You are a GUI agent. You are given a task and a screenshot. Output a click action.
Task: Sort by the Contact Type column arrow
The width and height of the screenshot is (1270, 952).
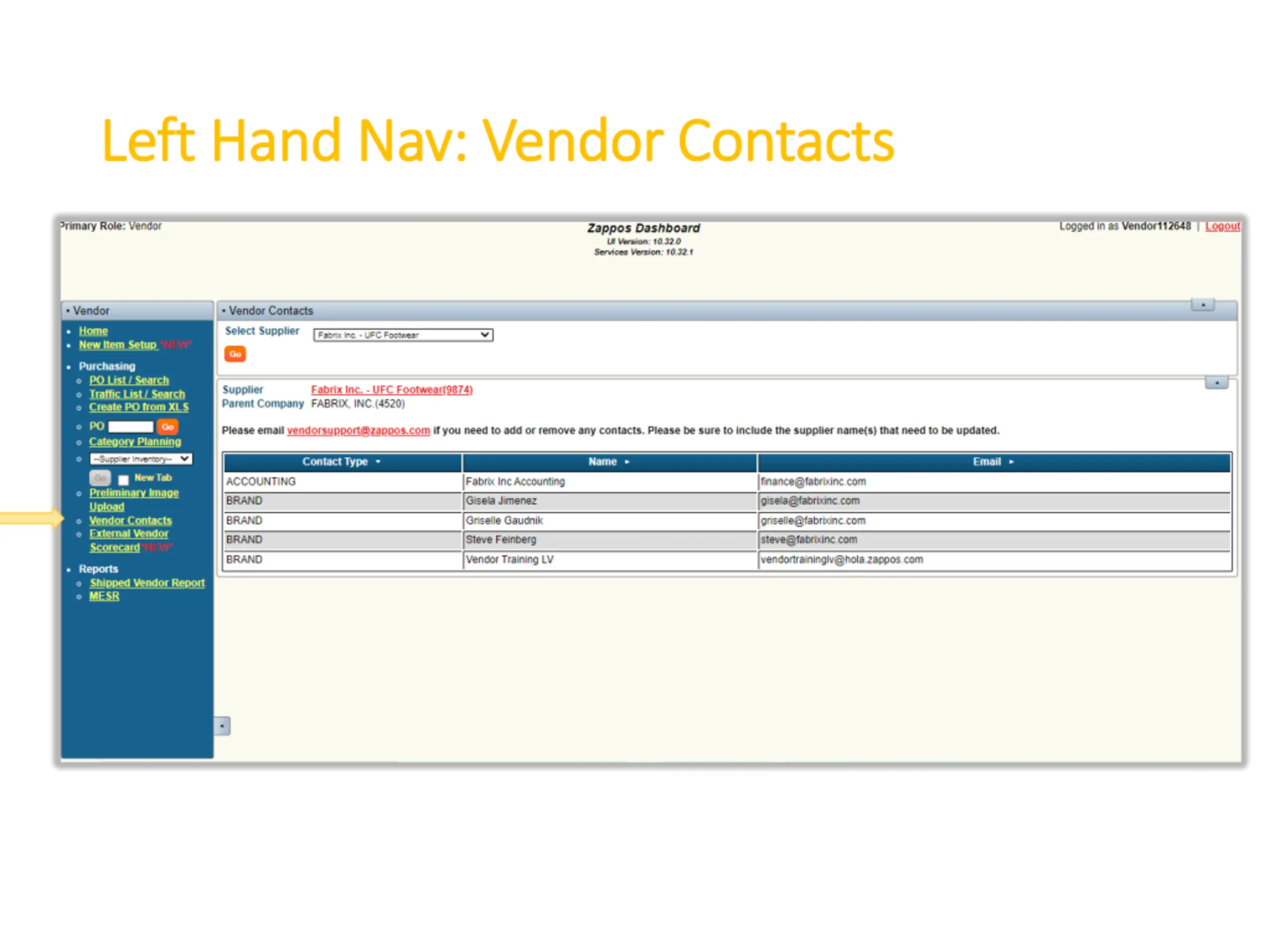(x=378, y=462)
